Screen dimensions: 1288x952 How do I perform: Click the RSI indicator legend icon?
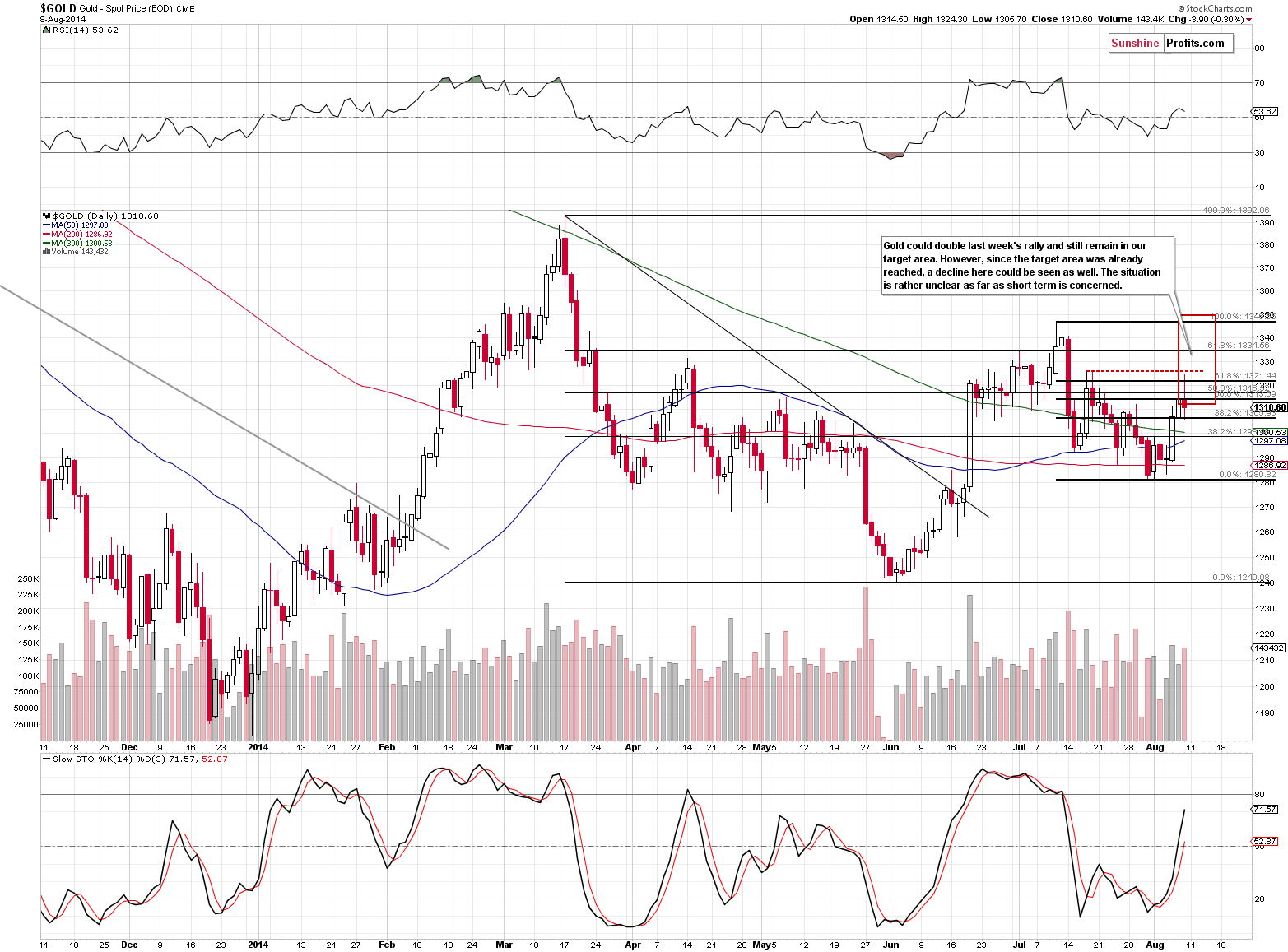click(x=44, y=30)
